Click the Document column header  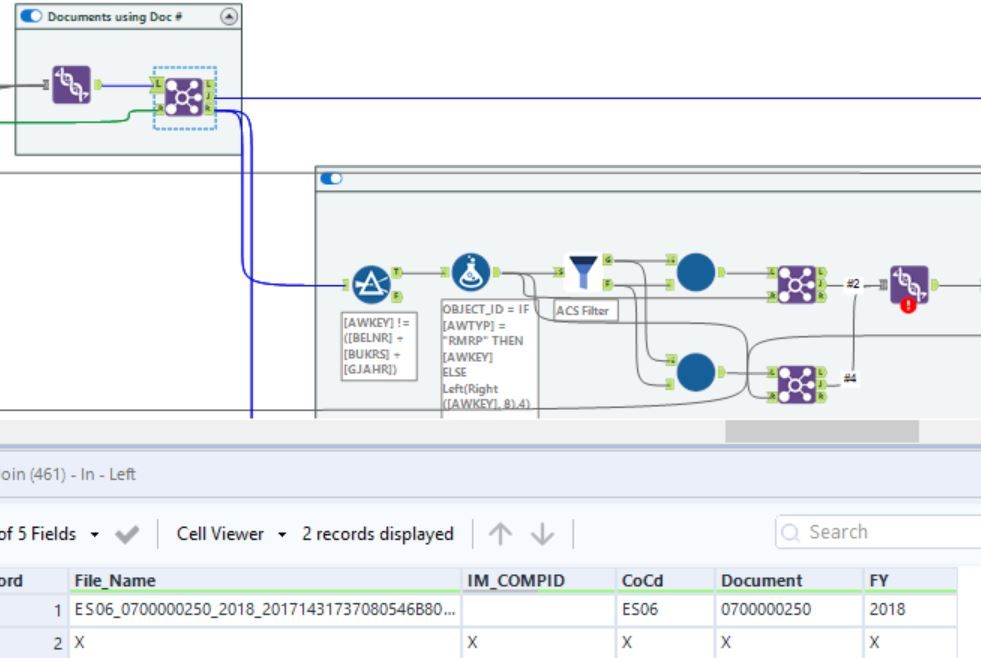pos(789,580)
